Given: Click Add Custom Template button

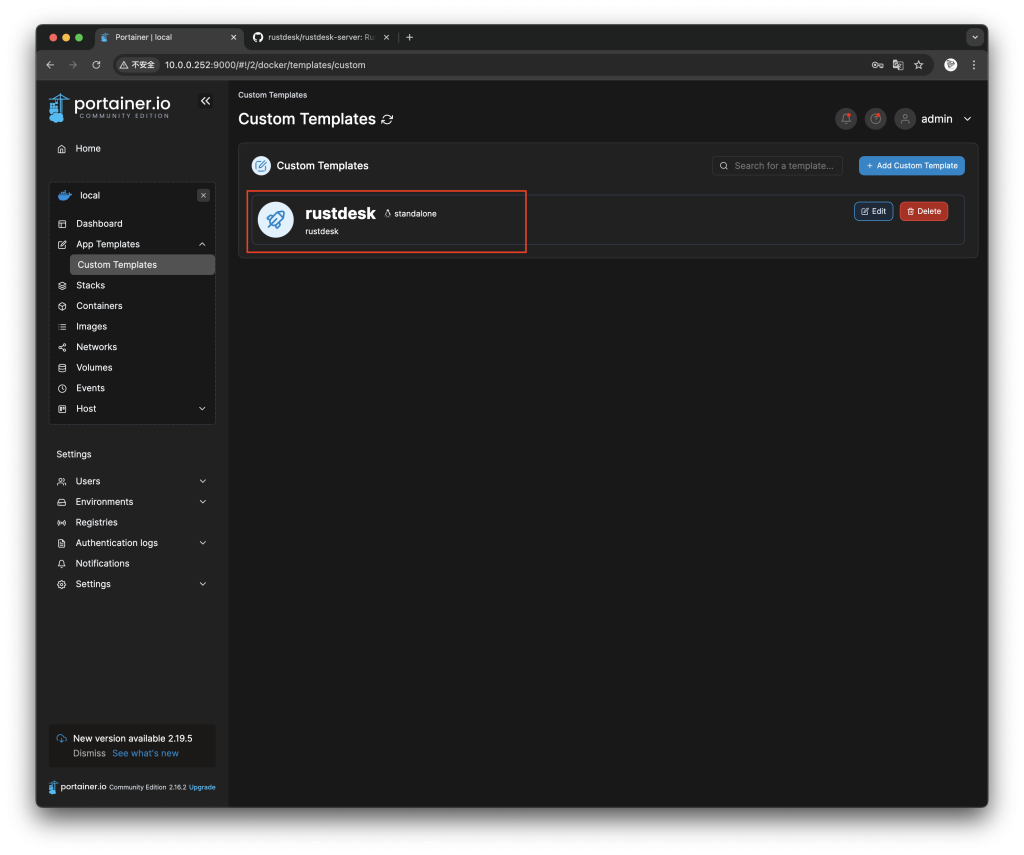Looking at the screenshot, I should [x=911, y=166].
